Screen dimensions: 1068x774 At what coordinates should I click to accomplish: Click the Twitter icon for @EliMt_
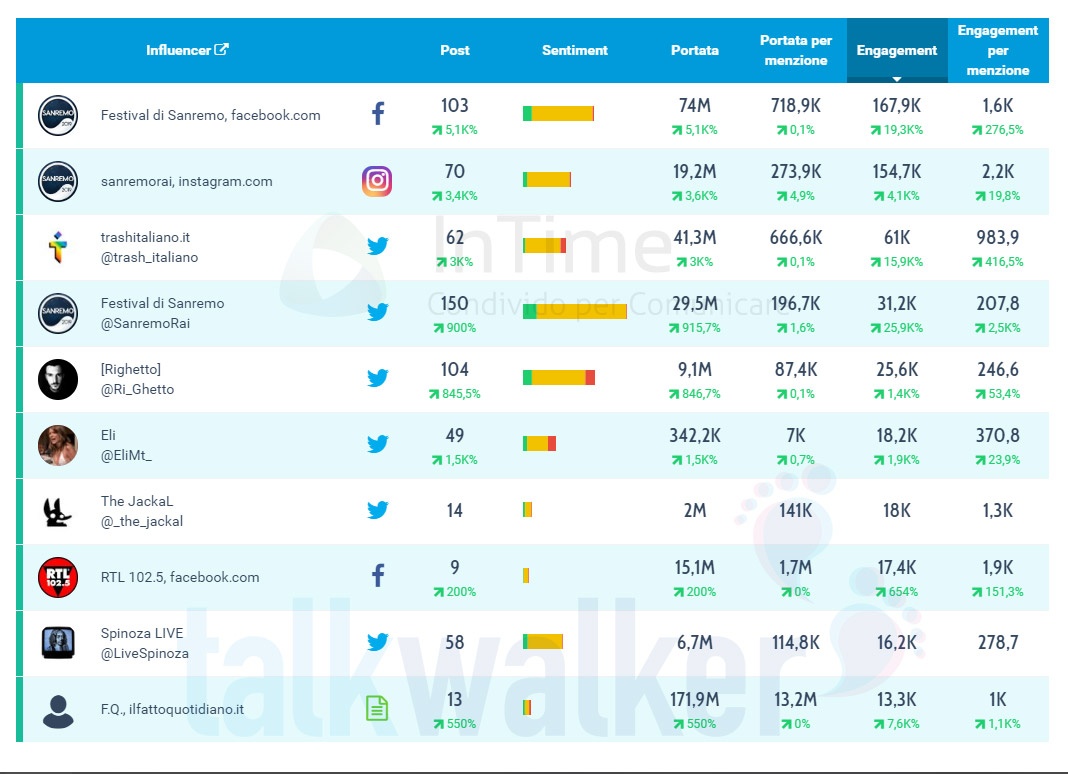[x=377, y=444]
